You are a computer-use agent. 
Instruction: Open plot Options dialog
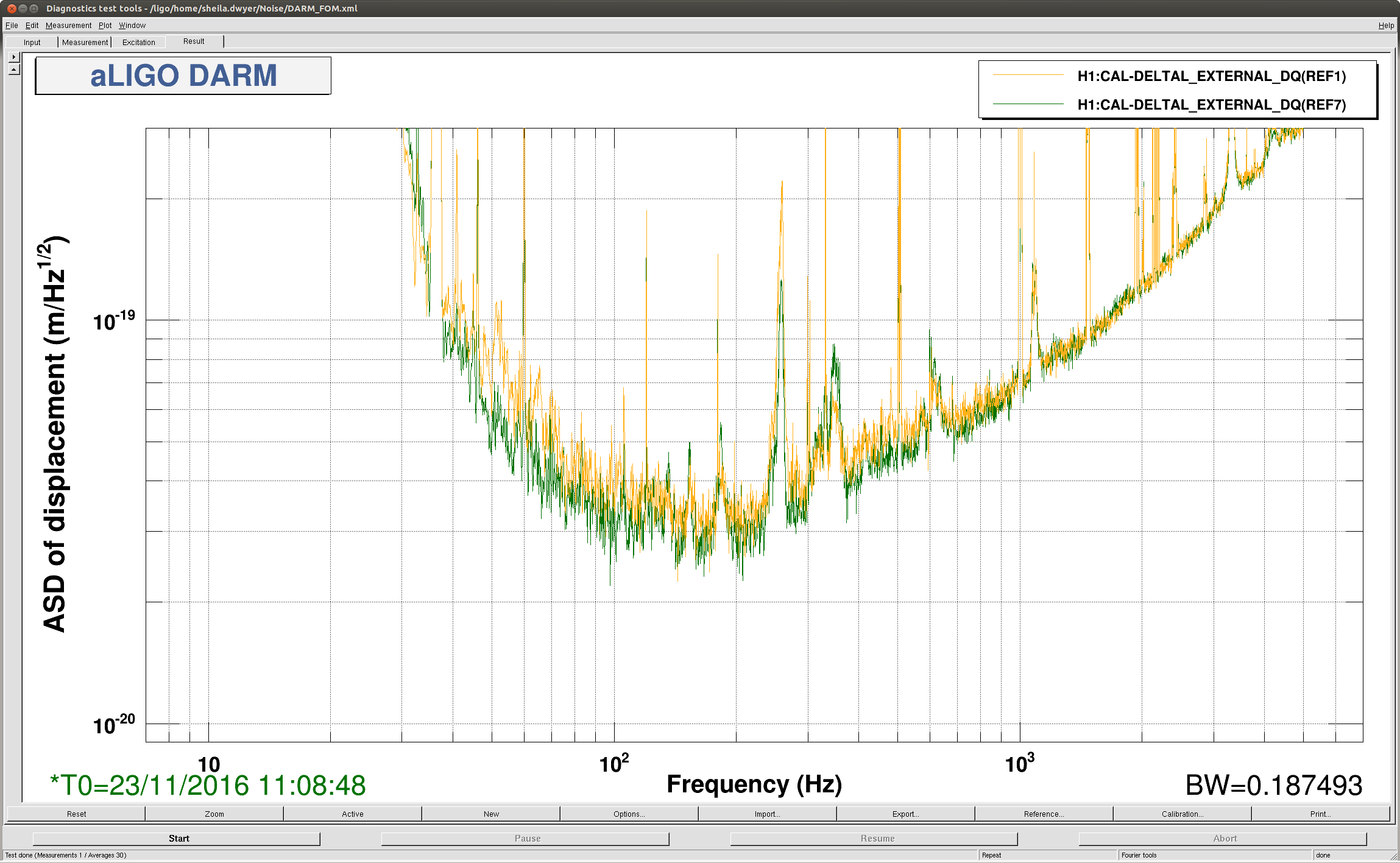[629, 814]
